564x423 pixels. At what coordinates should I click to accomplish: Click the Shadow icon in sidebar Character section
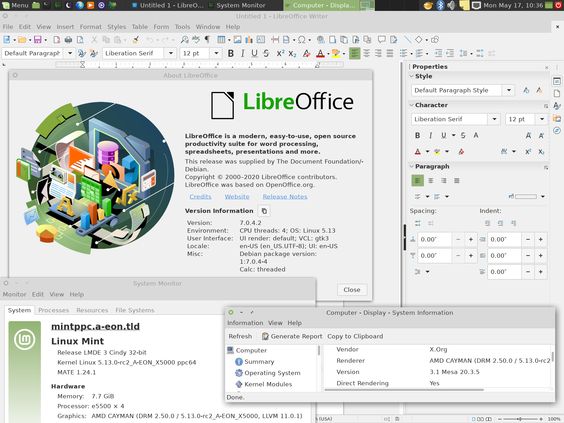476,135
